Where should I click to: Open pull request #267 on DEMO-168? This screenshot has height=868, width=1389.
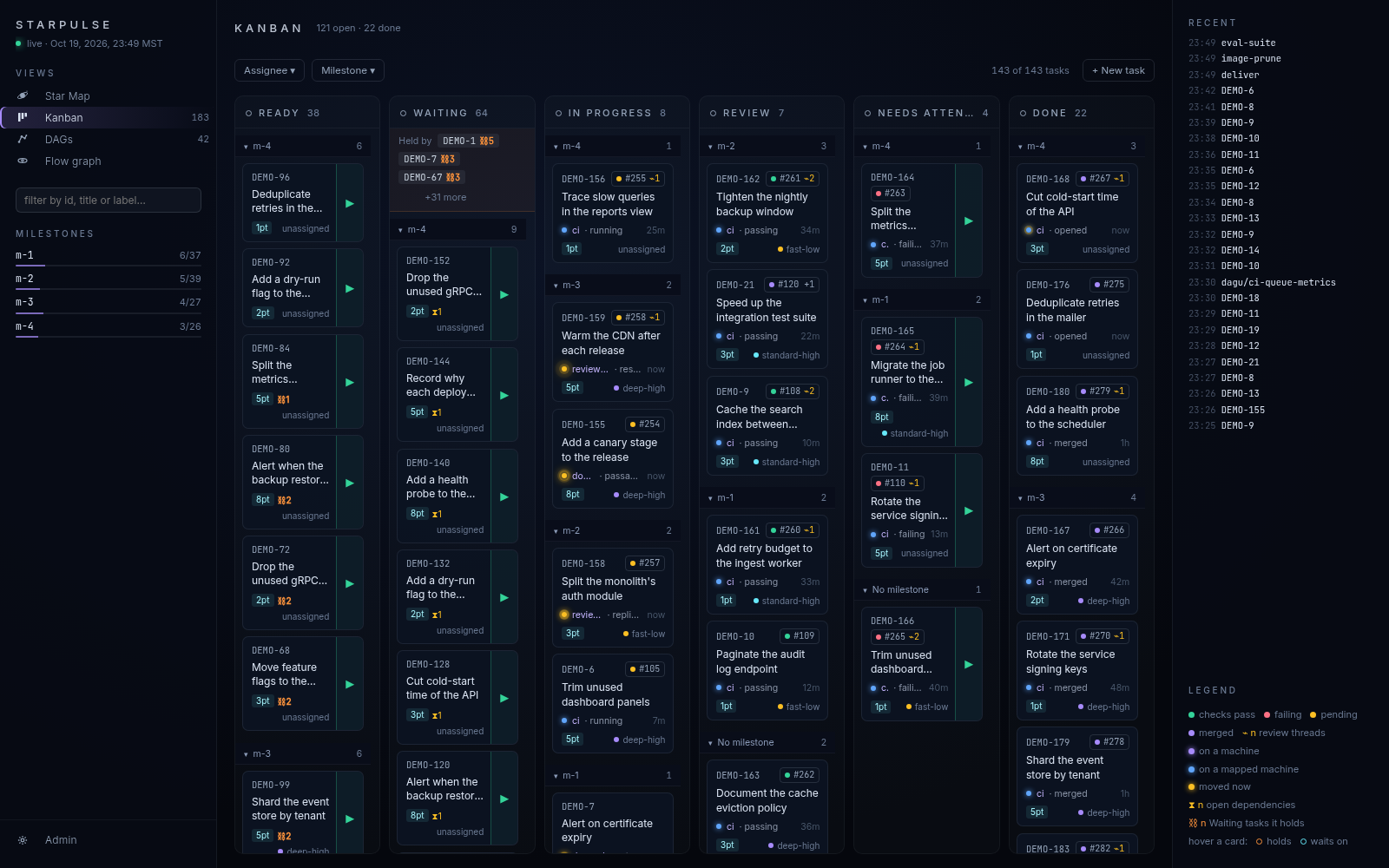point(1102,179)
